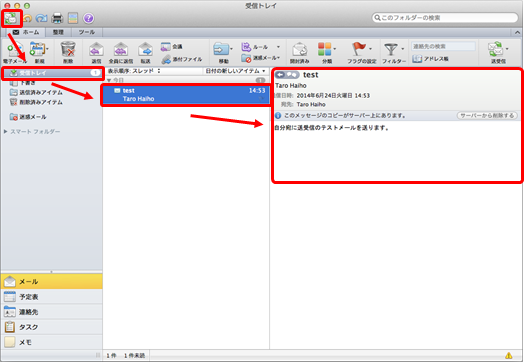Select the 受信トレイ inbox folder
524x362 pixels.
click(52, 73)
